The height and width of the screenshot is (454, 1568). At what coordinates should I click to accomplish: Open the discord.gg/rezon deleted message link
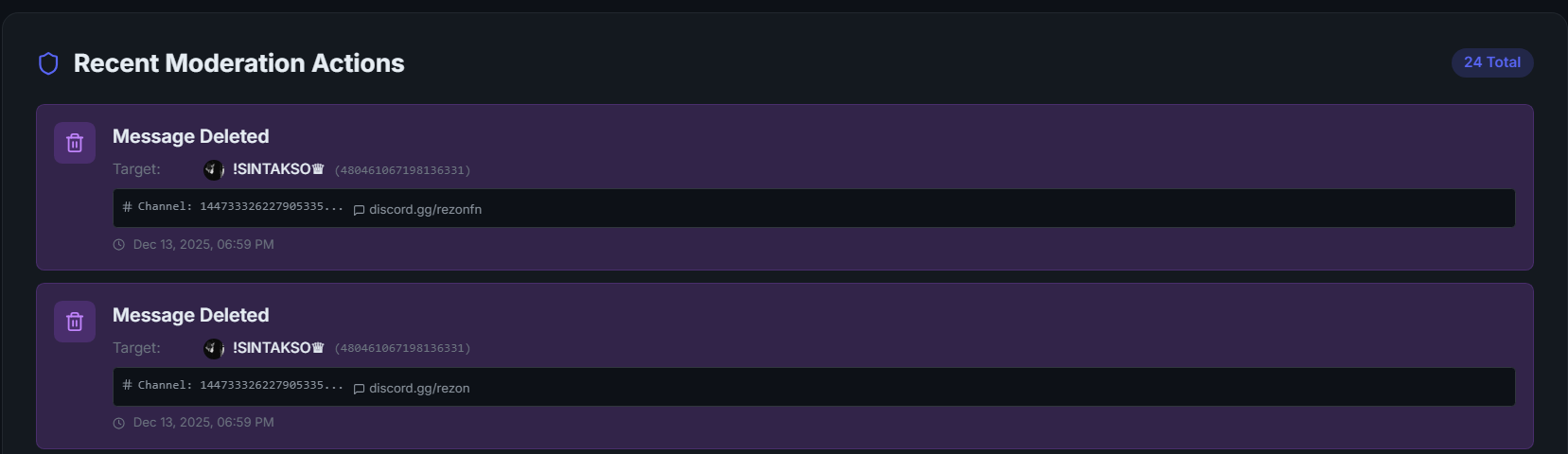click(x=419, y=389)
